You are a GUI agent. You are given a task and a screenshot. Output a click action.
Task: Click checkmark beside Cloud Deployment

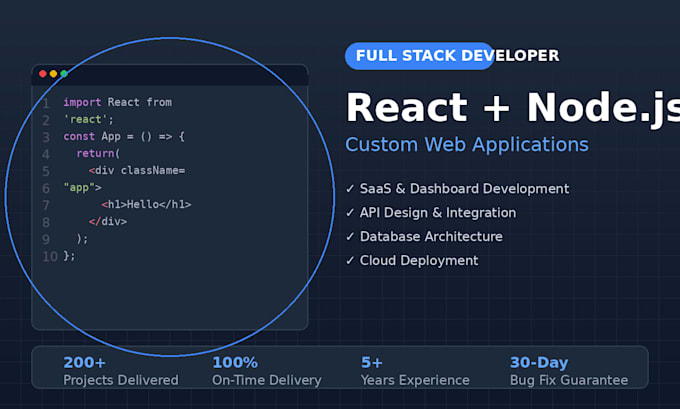350,260
